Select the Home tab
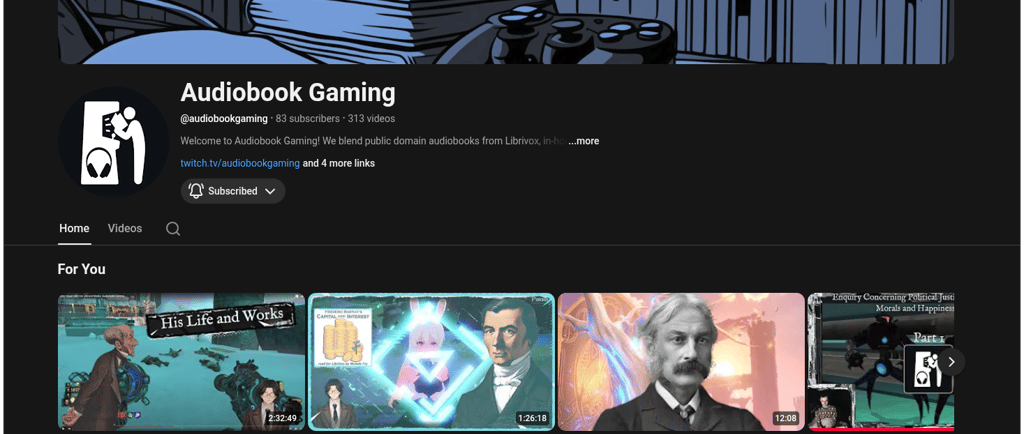 [x=74, y=228]
